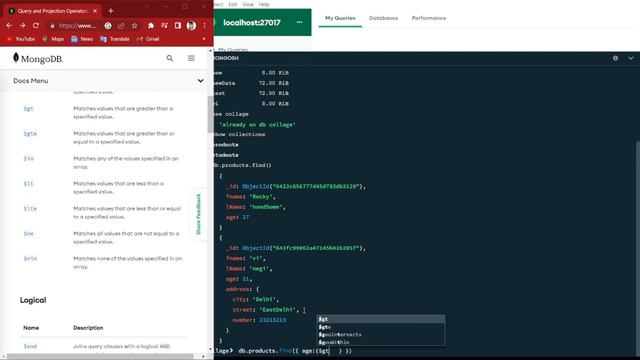The height and width of the screenshot is (360, 640).
Task: Open the Translate bookmark
Action: point(115,39)
